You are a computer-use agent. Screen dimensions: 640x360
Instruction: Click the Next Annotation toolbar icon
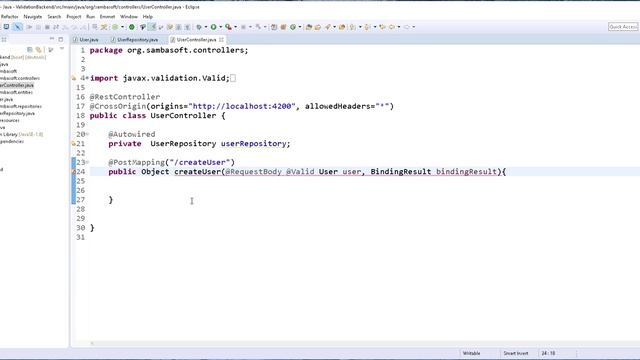pyautogui.click(x=353, y=27)
